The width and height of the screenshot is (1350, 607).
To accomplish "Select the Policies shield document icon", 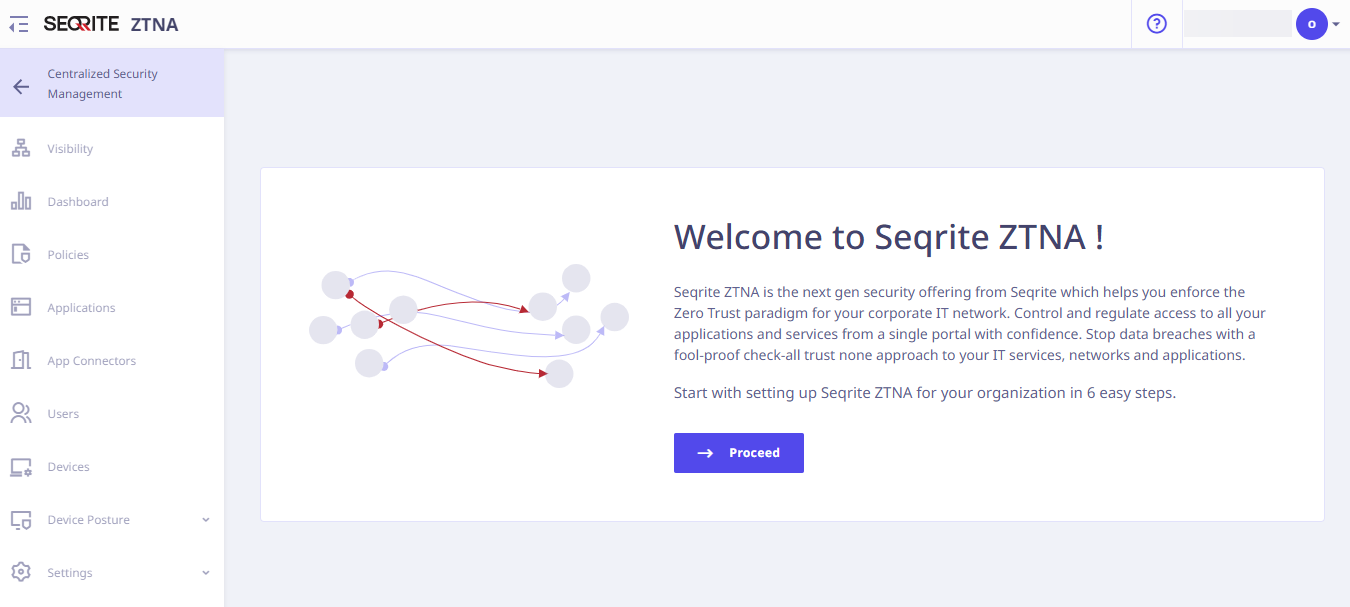I will tap(21, 255).
